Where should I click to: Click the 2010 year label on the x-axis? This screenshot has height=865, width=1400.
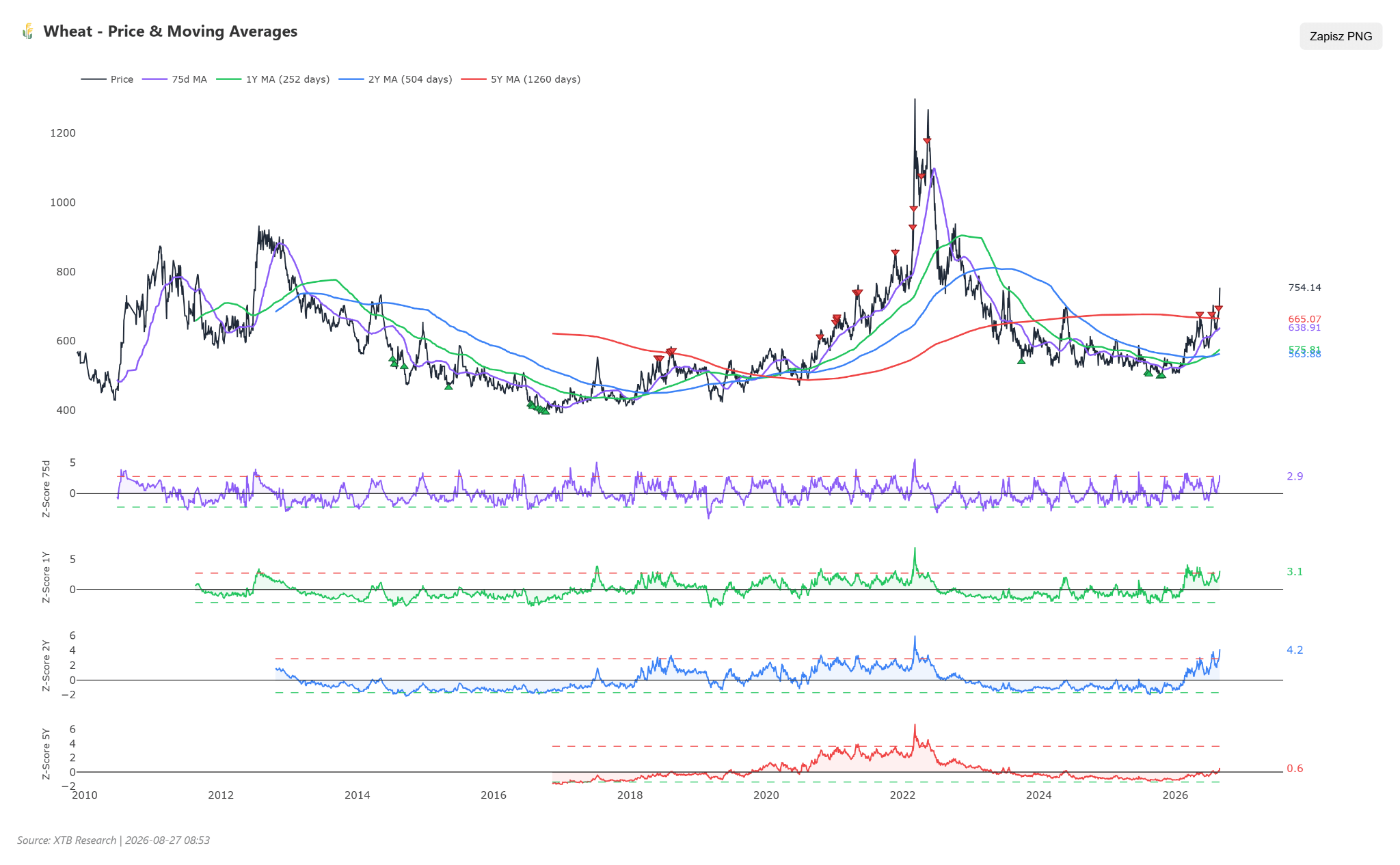click(x=85, y=795)
